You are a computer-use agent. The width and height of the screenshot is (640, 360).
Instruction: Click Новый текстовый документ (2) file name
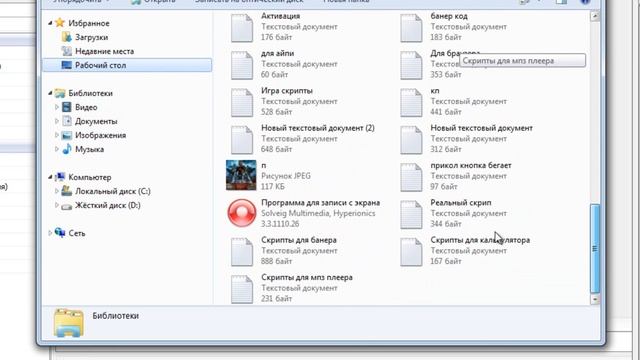tap(318, 128)
